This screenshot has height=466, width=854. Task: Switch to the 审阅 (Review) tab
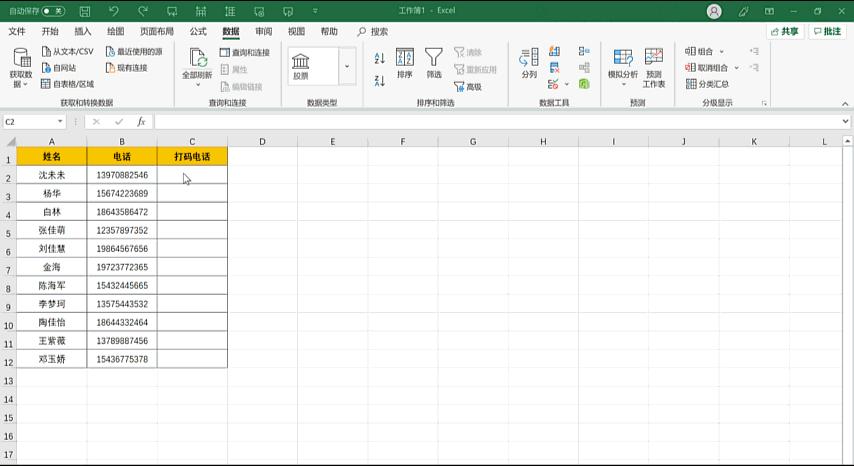264,32
